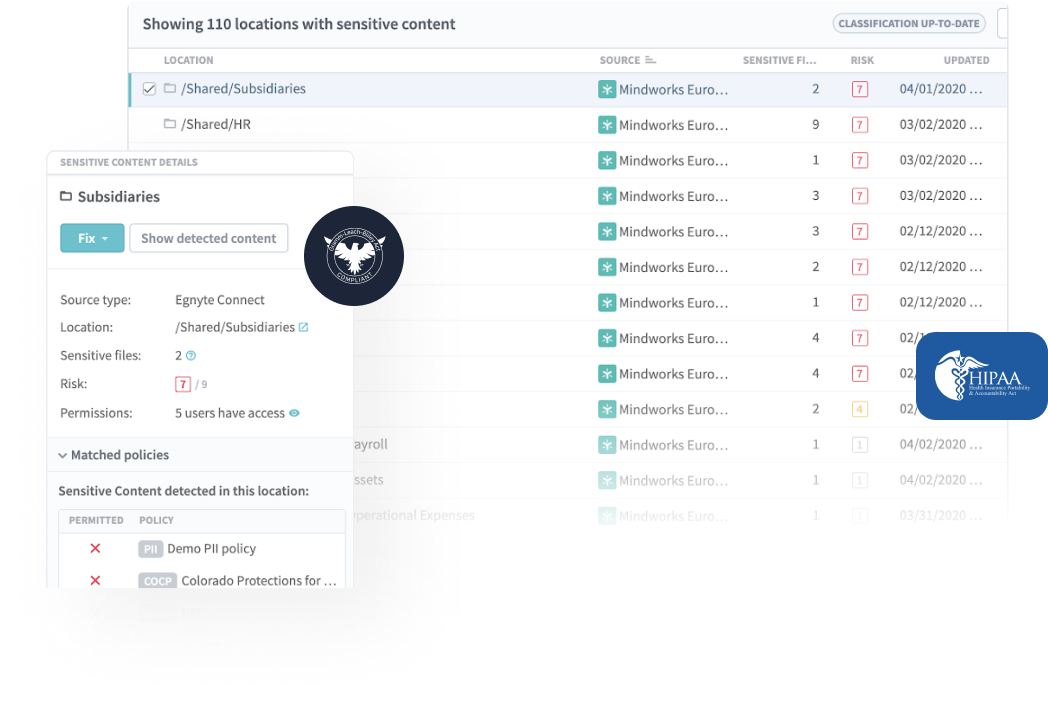The height and width of the screenshot is (706, 1048).
Task: Toggle the /Shared/Subsidiaries row checkbox
Action: (x=149, y=89)
